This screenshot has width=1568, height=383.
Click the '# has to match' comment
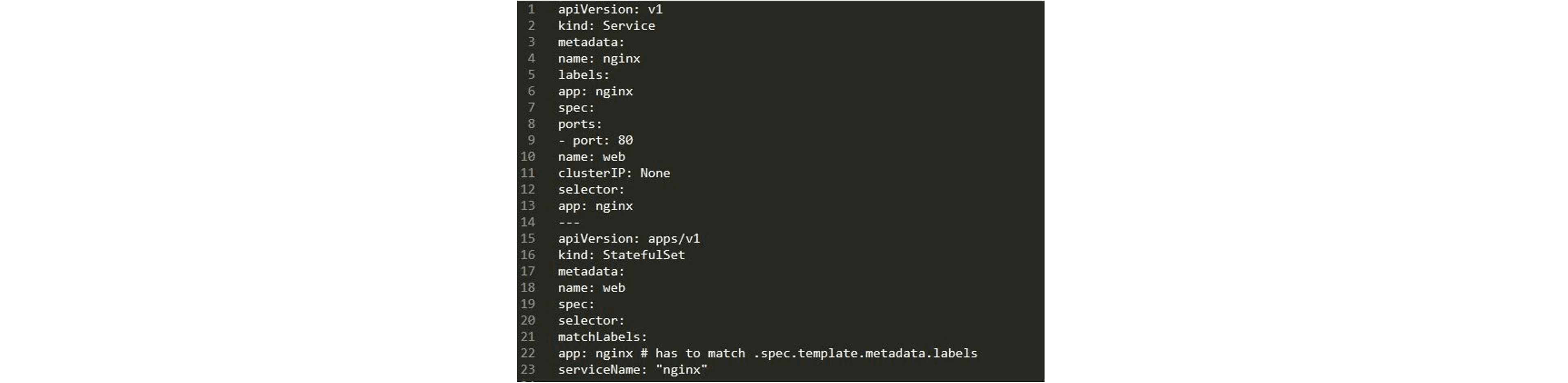pyautogui.click(x=693, y=353)
